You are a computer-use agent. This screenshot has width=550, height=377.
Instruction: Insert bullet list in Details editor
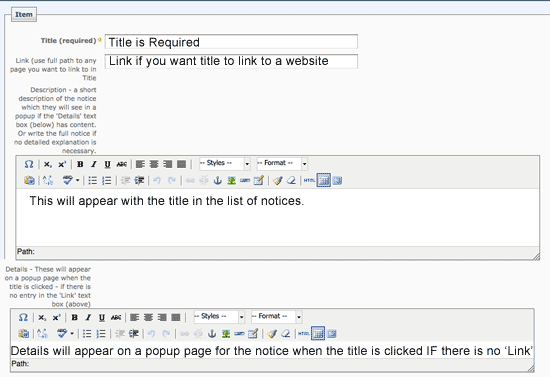[x=87, y=334]
